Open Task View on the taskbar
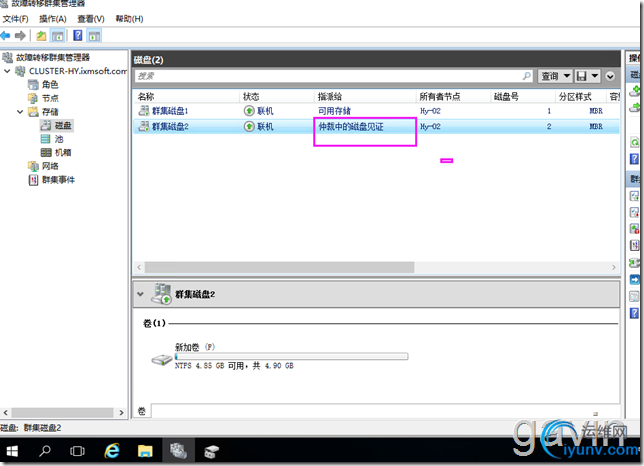Screen dimensions: 644x466 coord(77,452)
